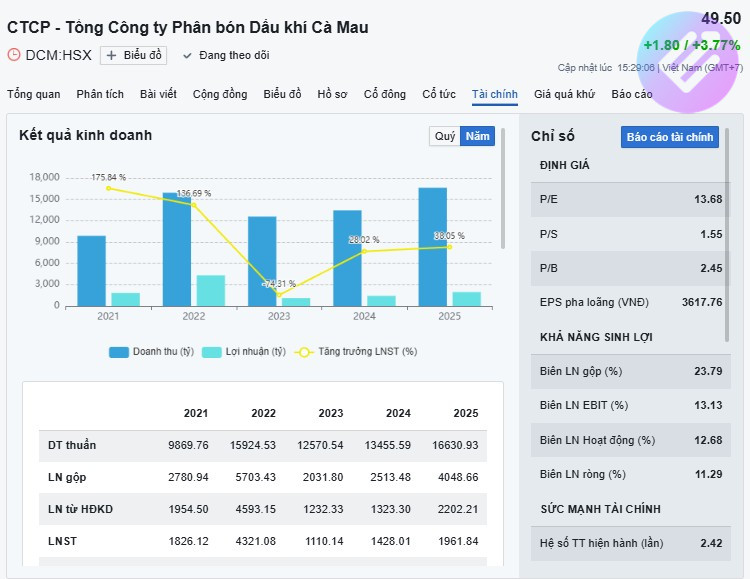Click the clock icon beside DCM:HSX

click(x=14, y=55)
